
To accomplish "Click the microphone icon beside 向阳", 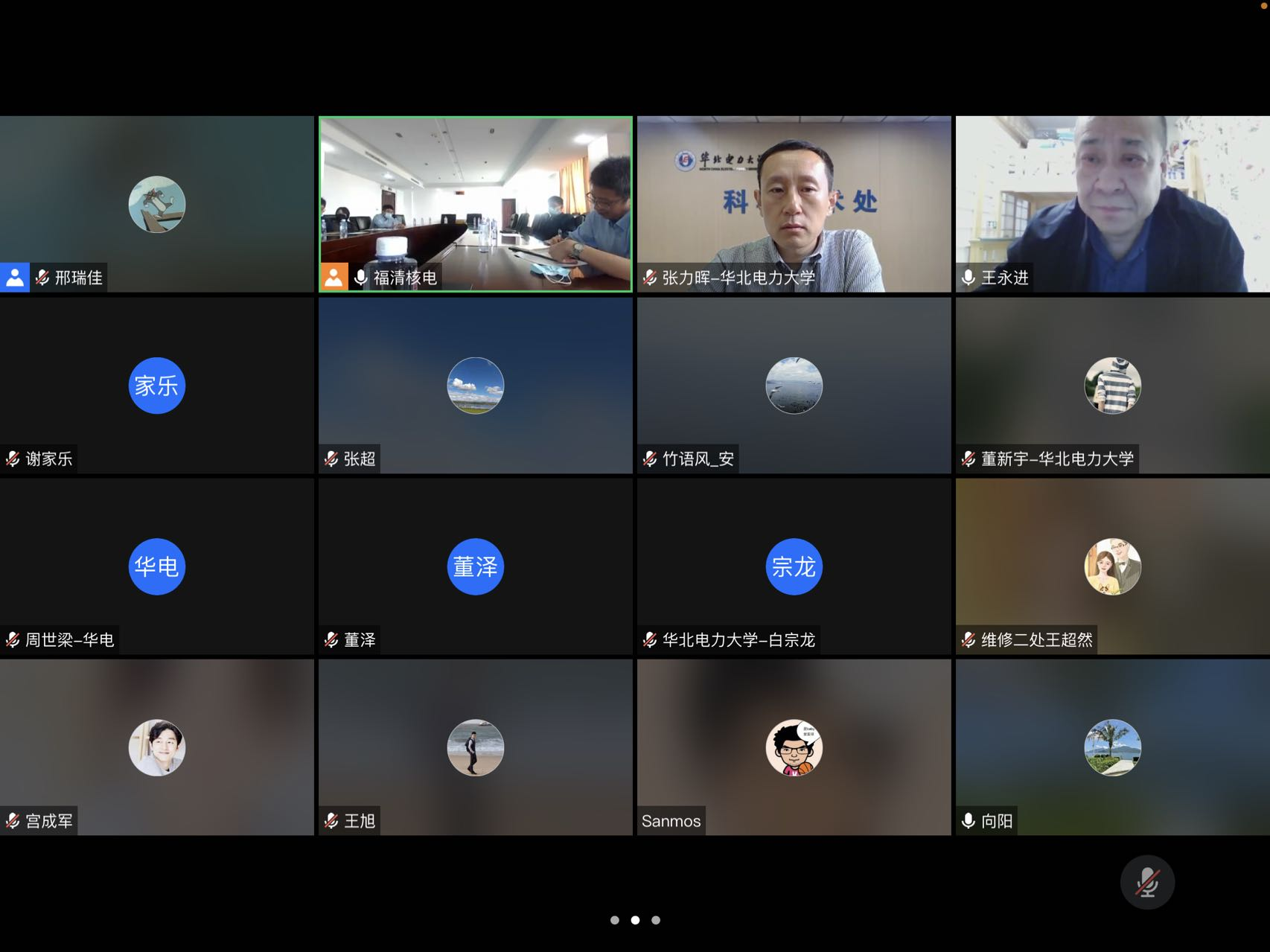I will (x=969, y=821).
